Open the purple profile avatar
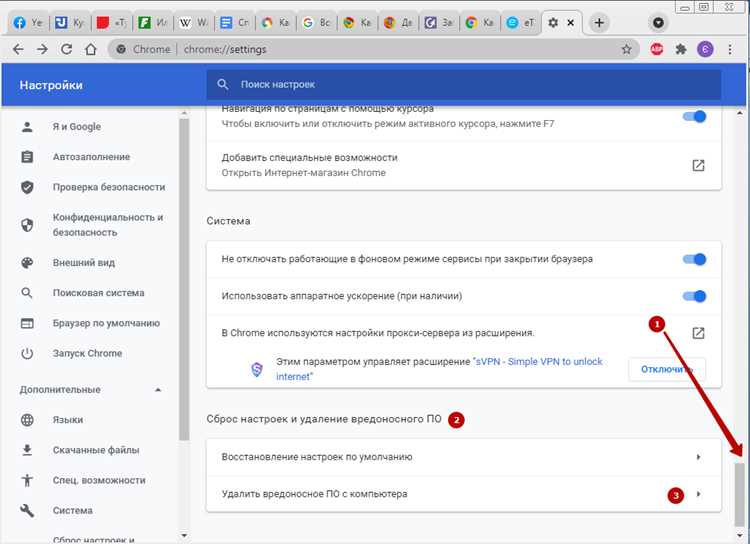This screenshot has height=544, width=750. (705, 49)
